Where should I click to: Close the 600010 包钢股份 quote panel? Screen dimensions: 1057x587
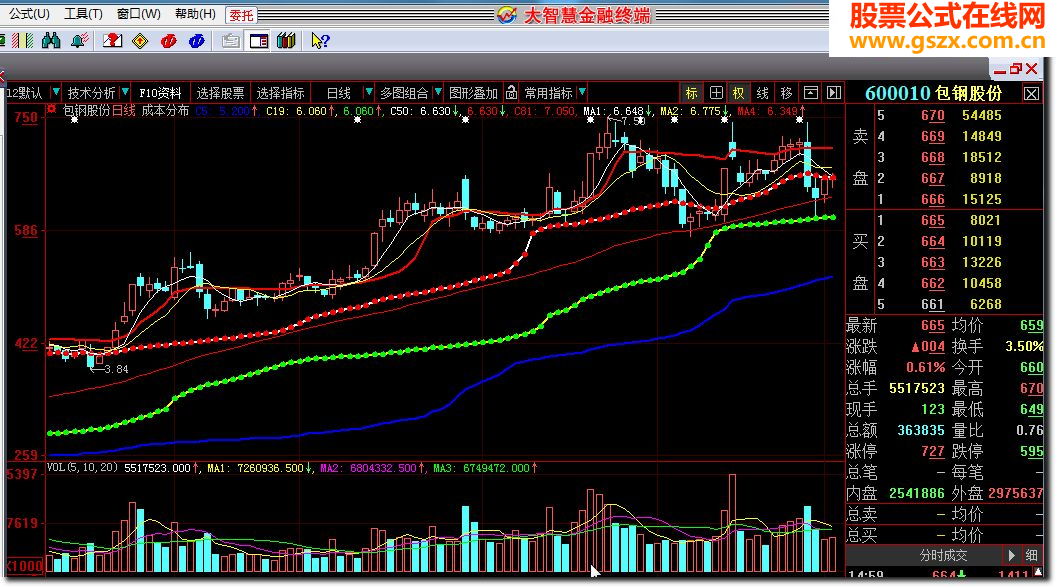1031,94
